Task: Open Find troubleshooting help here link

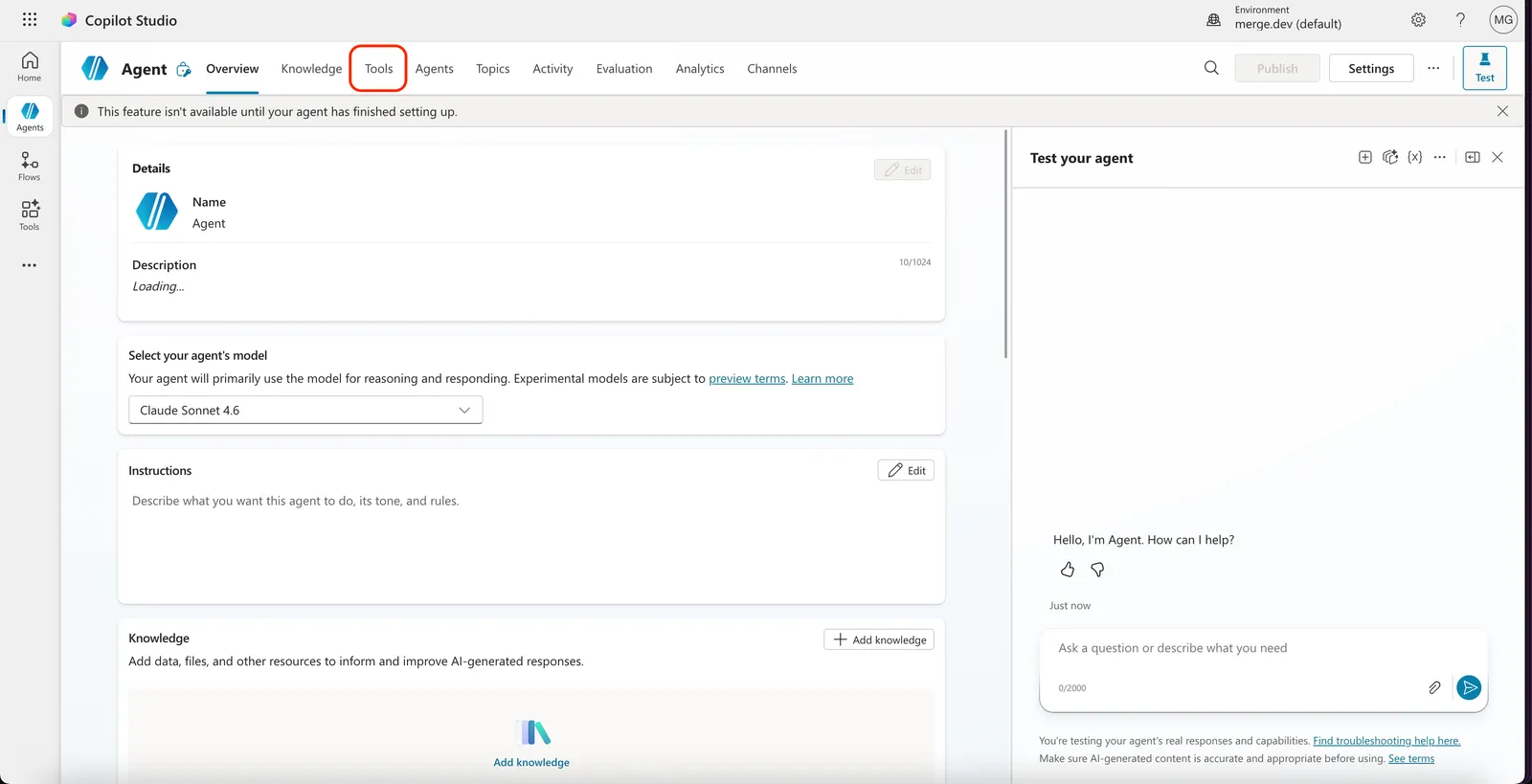Action: (1386, 741)
